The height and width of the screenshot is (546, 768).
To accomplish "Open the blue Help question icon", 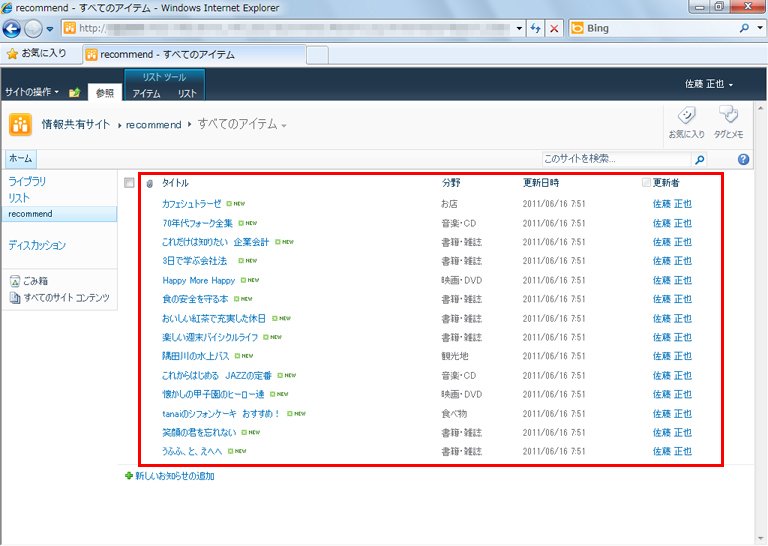I will (743, 159).
